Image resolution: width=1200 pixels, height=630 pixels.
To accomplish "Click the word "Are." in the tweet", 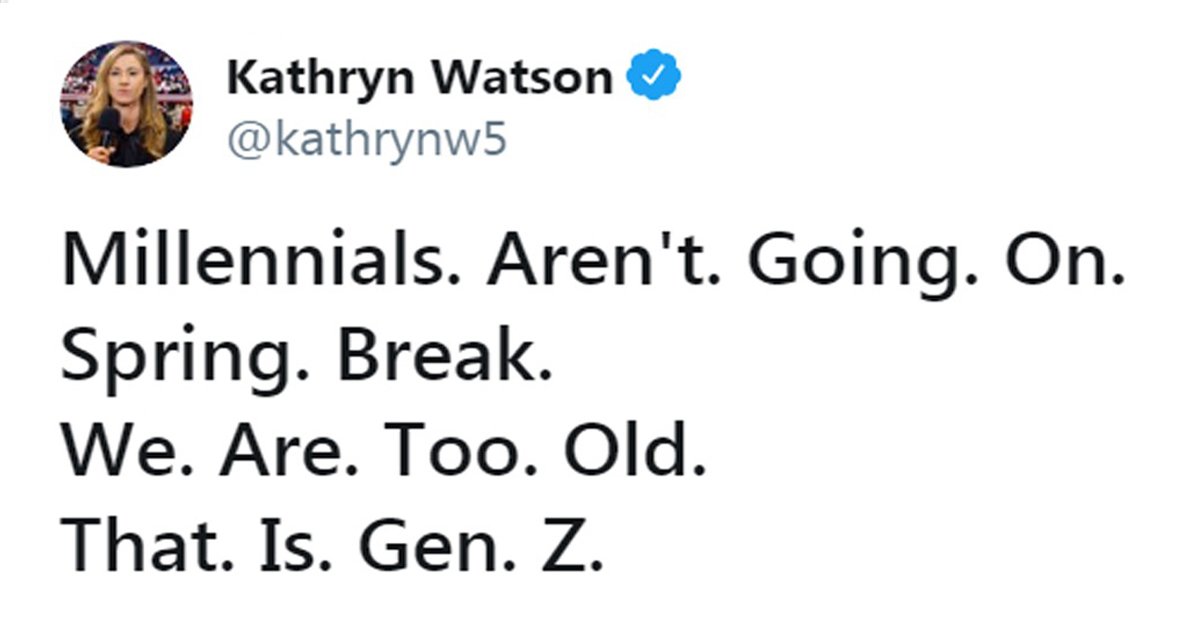I will 289,450.
